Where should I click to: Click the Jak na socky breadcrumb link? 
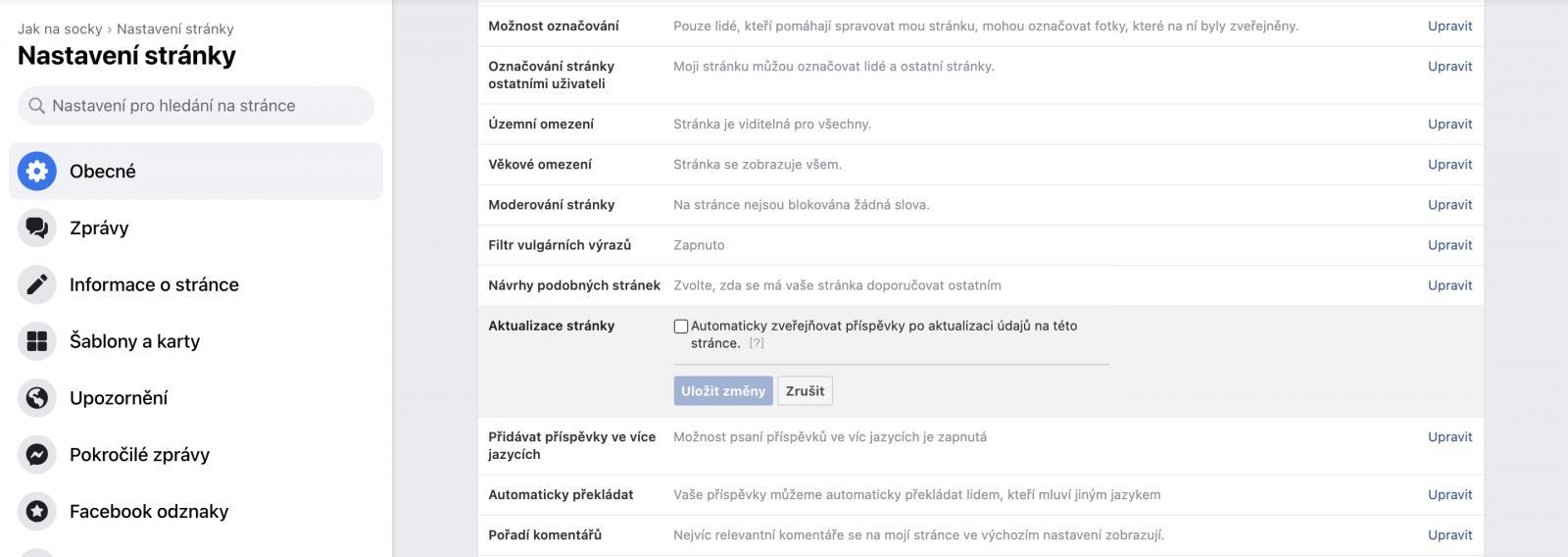[59, 29]
